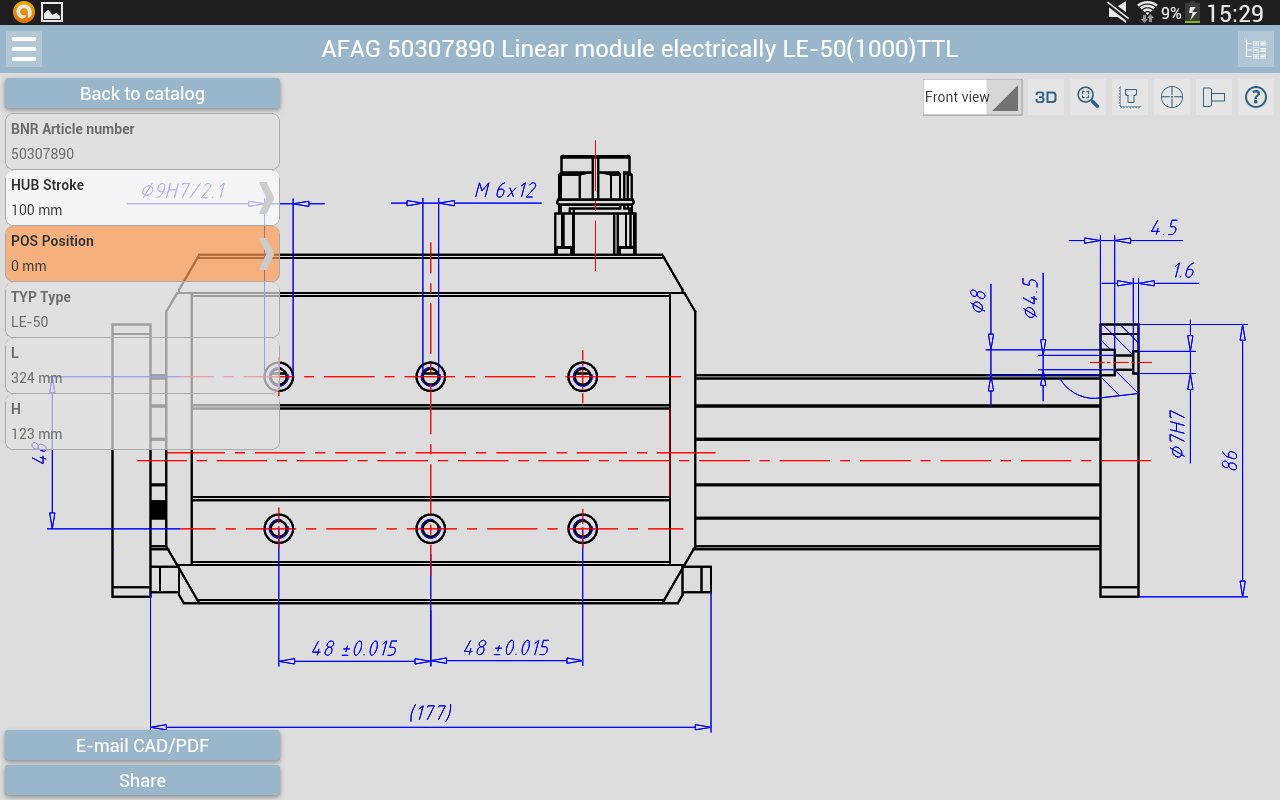Select the L 324 mm field
The image size is (1280, 800).
click(x=142, y=365)
